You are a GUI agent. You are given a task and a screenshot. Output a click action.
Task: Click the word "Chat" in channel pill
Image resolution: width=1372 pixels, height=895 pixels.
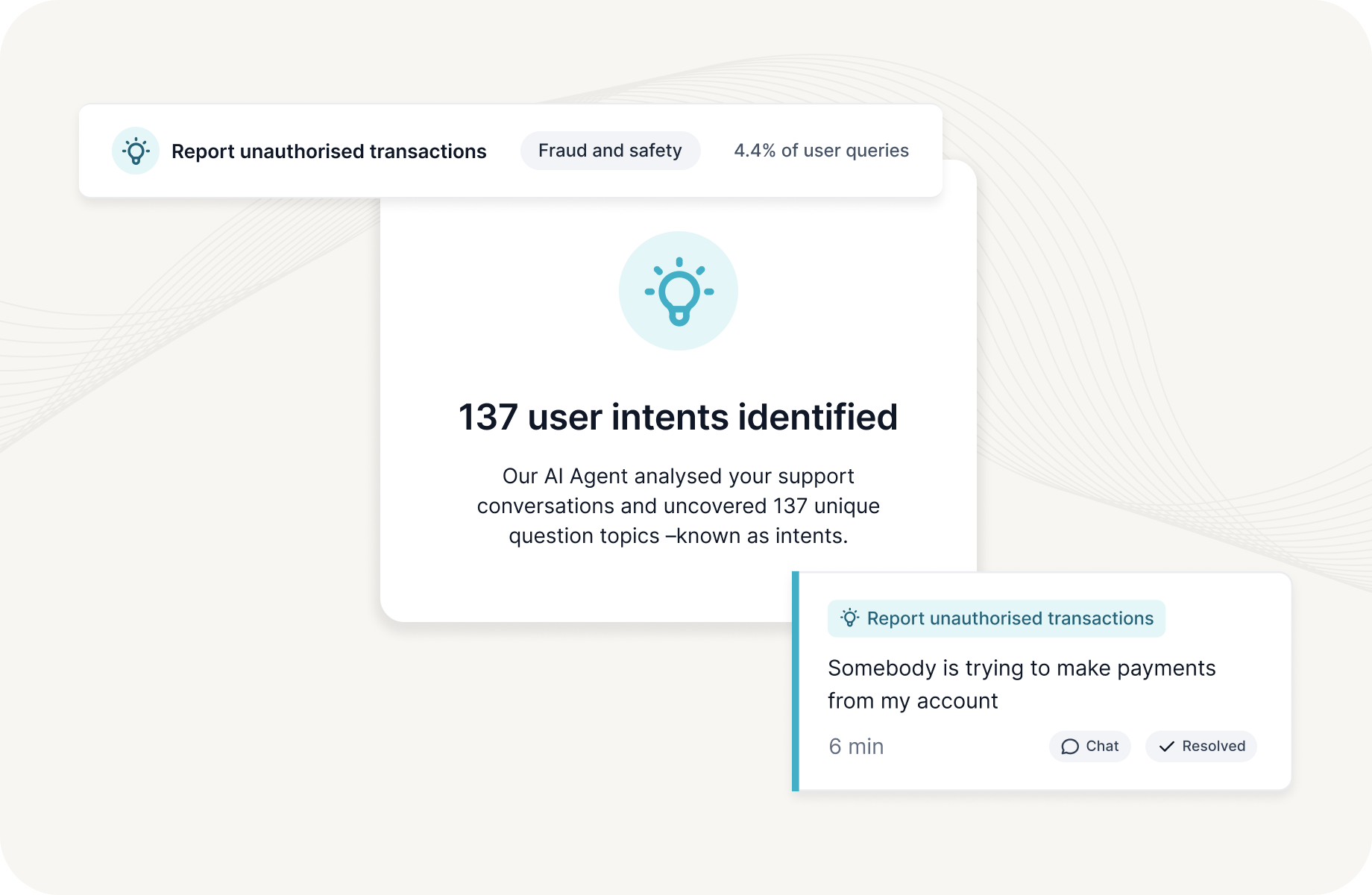click(x=1102, y=747)
